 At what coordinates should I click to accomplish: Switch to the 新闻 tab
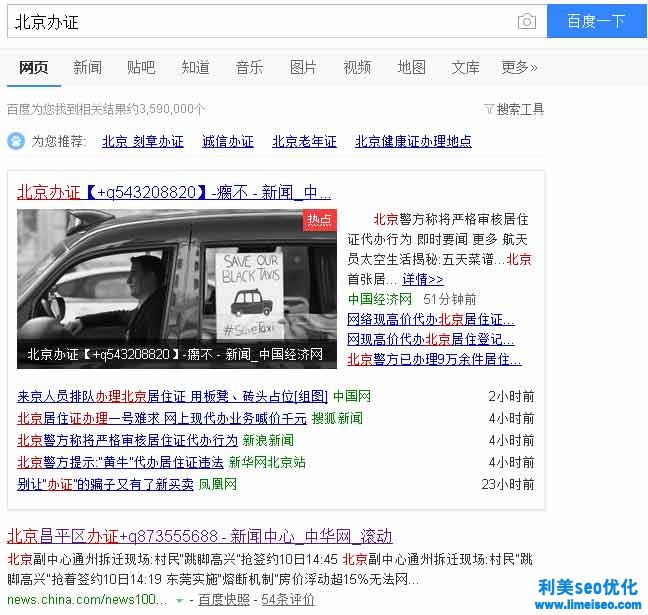(88, 67)
